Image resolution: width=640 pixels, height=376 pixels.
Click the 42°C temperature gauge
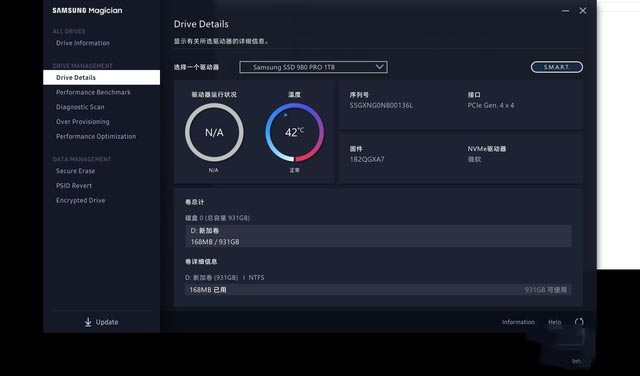(x=295, y=132)
